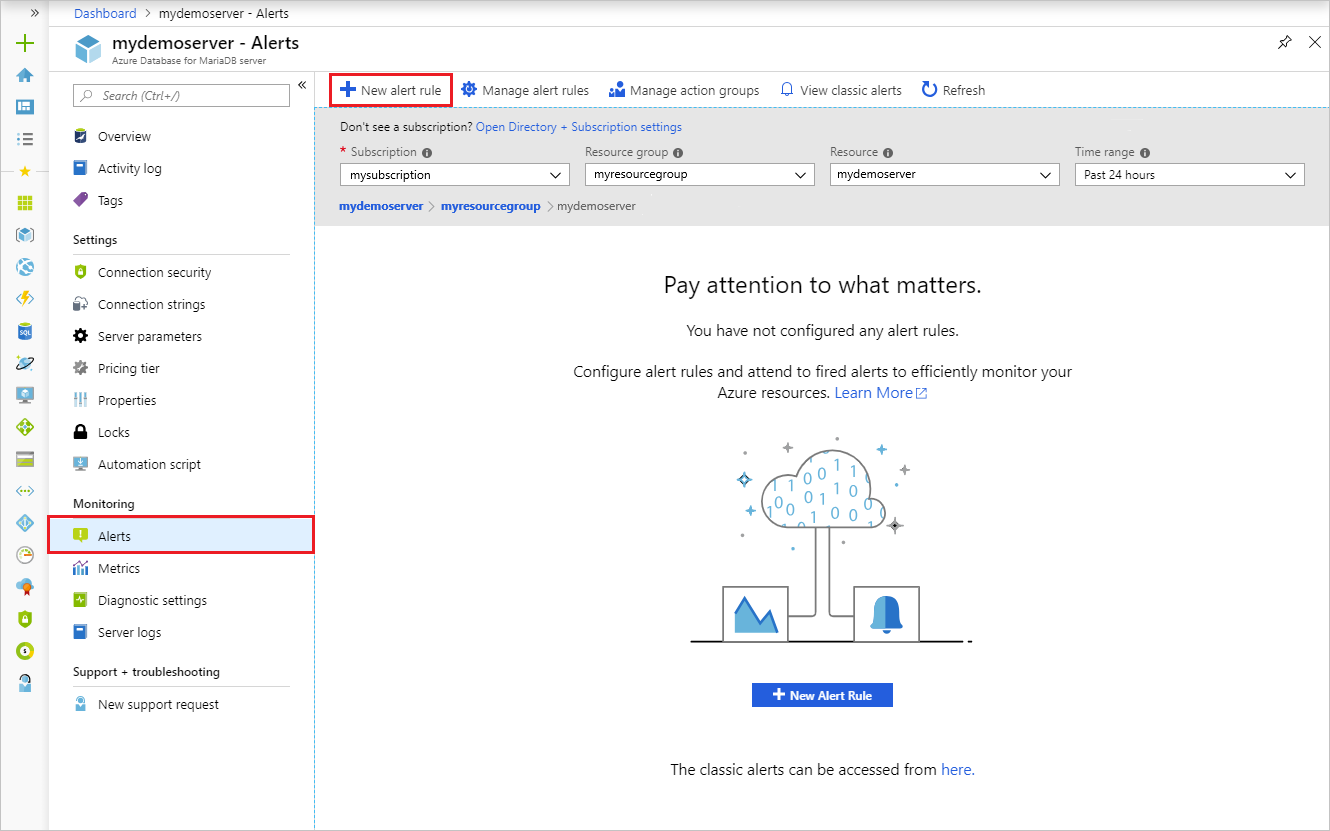Open Virtual machines monitor icon

click(x=25, y=395)
